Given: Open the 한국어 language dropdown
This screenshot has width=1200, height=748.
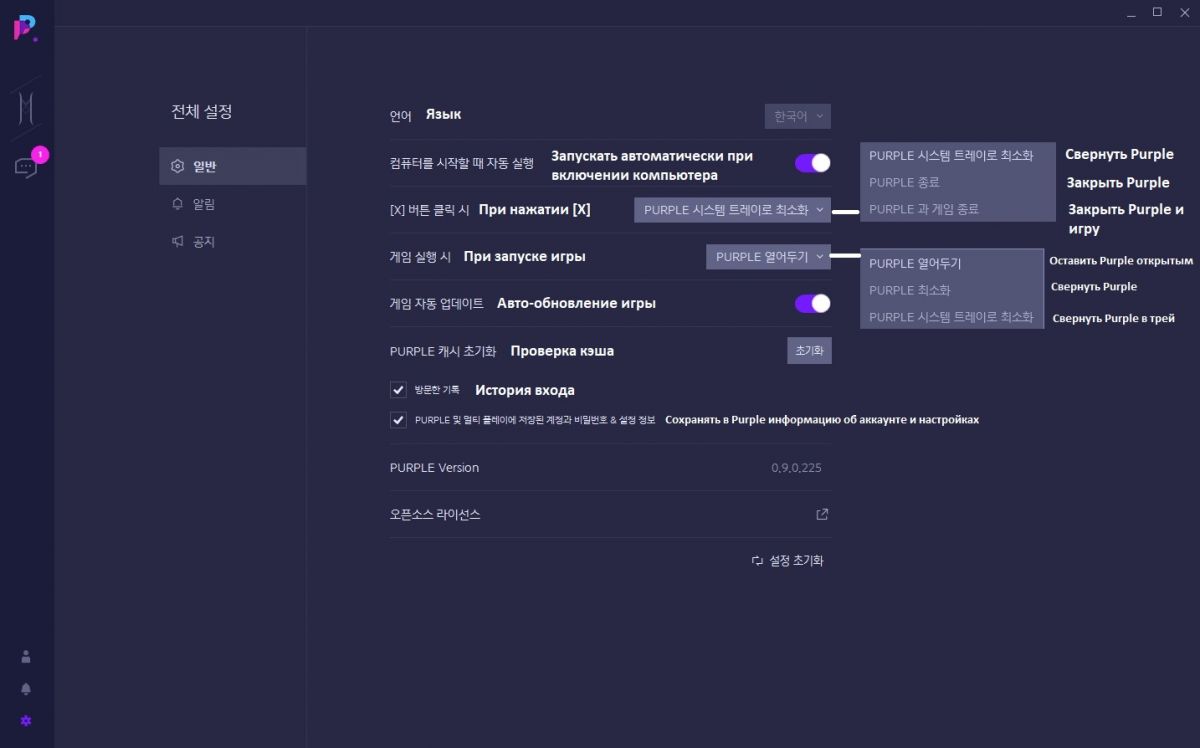Looking at the screenshot, I should [797, 116].
